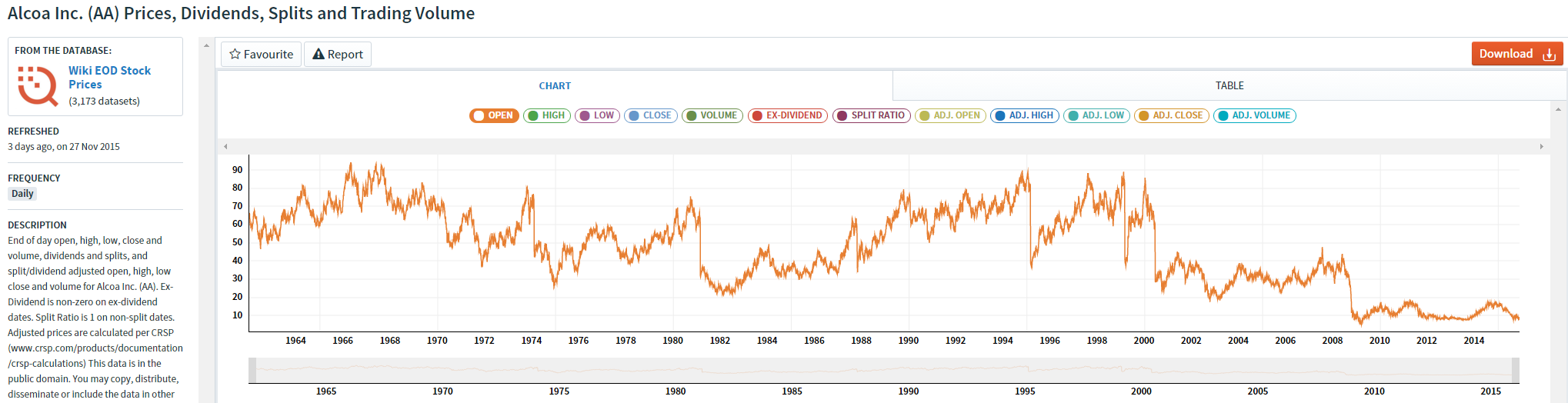
Task: Click the chart scroll left arrow
Action: (225, 146)
